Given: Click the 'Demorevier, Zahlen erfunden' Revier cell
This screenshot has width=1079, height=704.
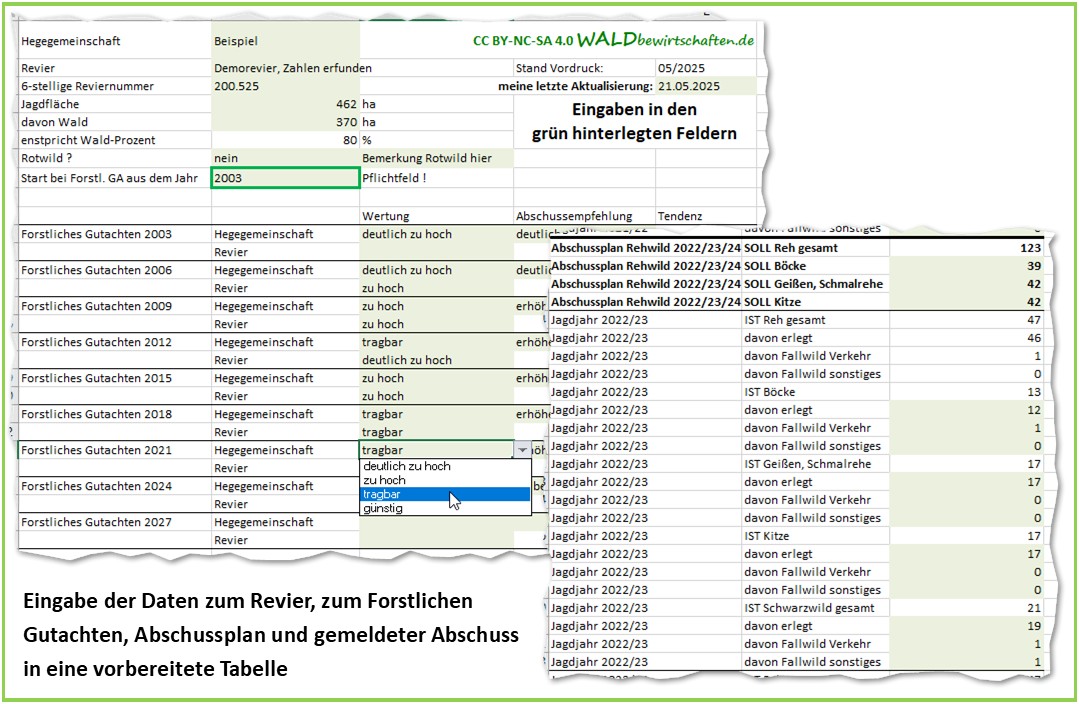Looking at the screenshot, I should click(293, 68).
